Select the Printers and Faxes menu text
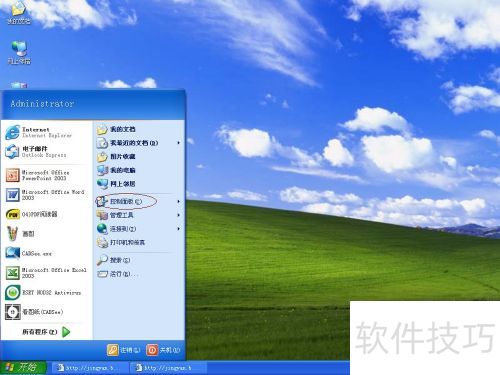This screenshot has width=500, height=375. 127,243
